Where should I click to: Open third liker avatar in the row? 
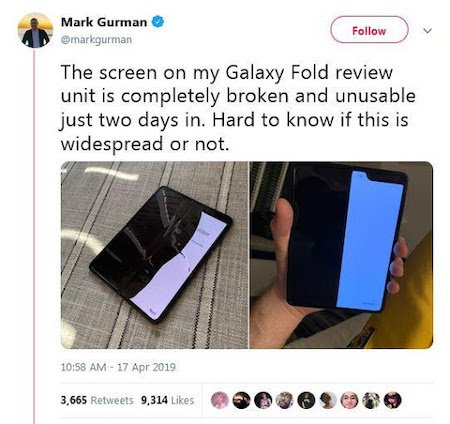coord(263,400)
